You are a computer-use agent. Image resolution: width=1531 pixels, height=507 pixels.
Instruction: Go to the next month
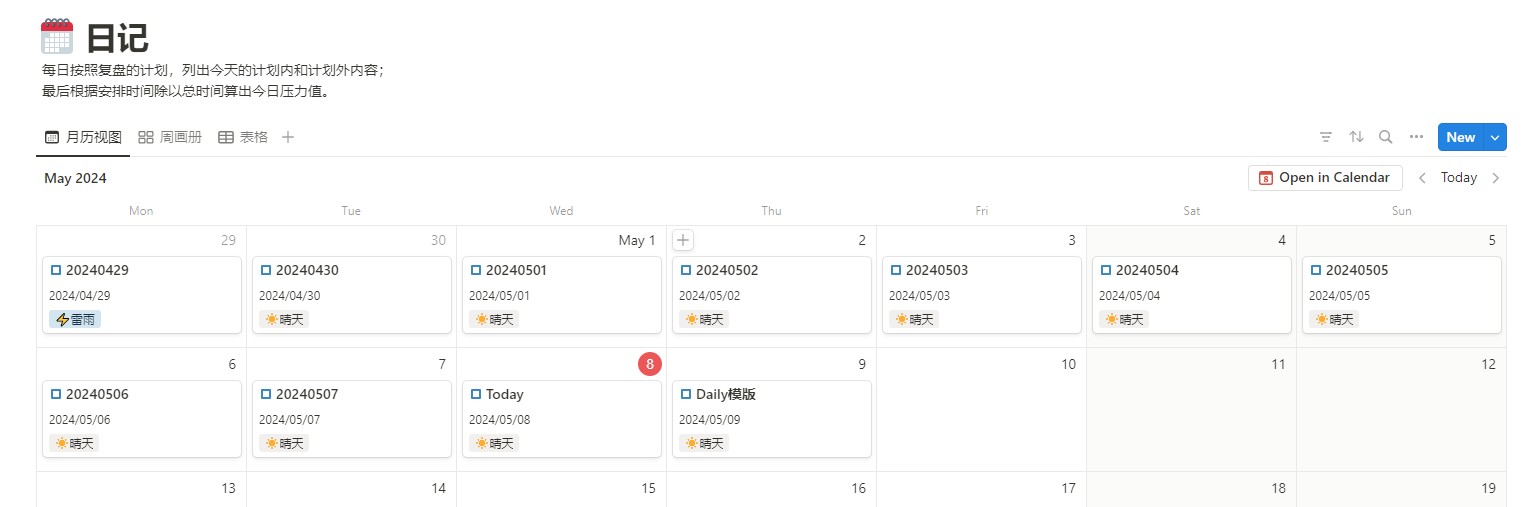(1496, 178)
